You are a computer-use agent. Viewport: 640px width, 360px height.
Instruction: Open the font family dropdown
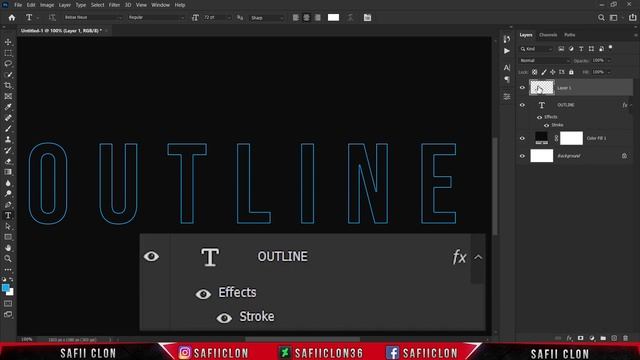[x=93, y=18]
